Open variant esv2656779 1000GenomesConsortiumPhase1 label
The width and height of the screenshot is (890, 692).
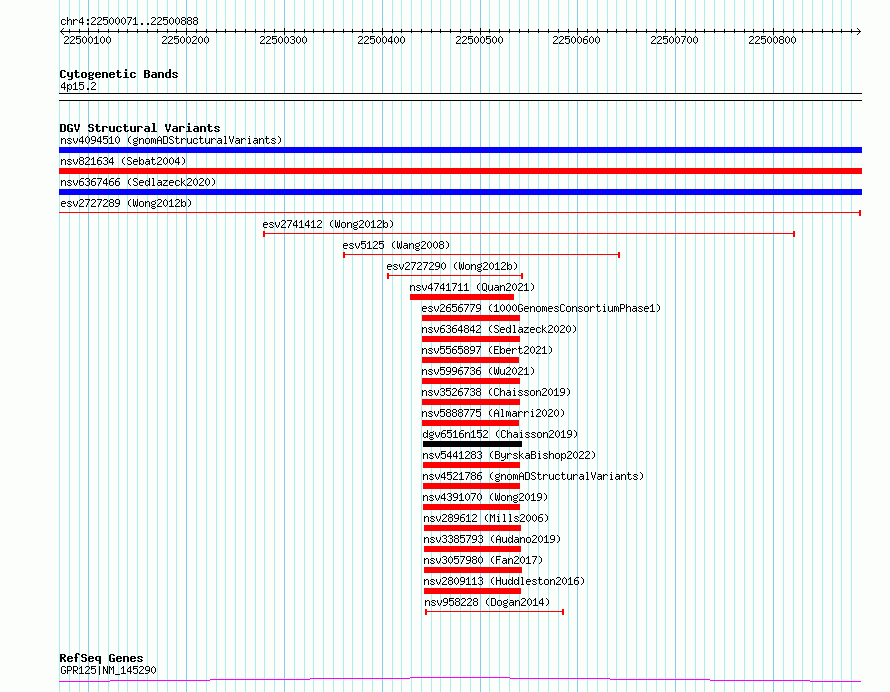point(541,308)
